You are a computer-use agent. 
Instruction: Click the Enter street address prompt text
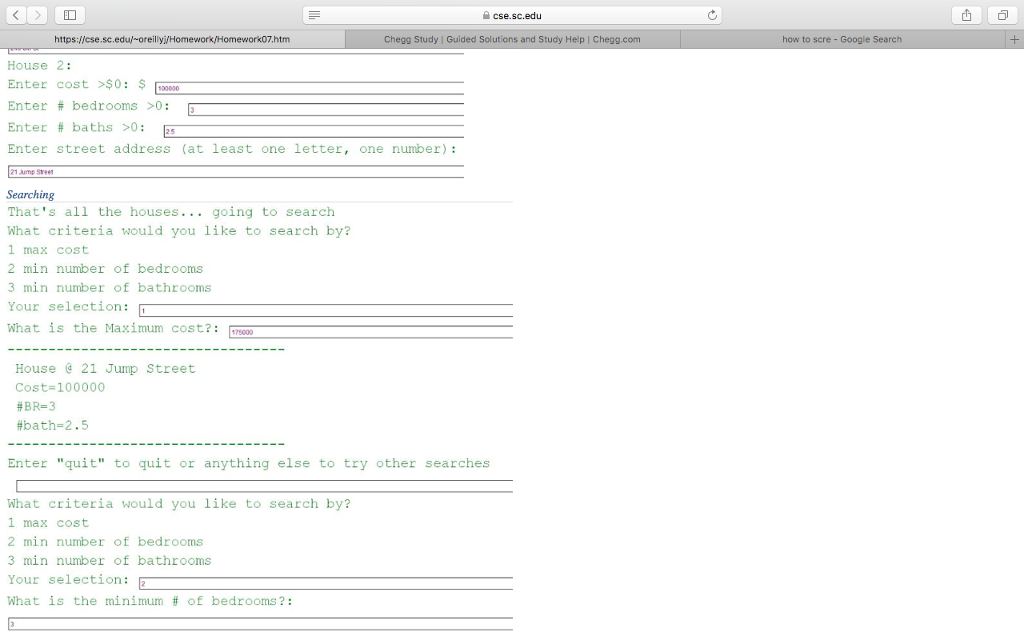pyautogui.click(x=232, y=149)
